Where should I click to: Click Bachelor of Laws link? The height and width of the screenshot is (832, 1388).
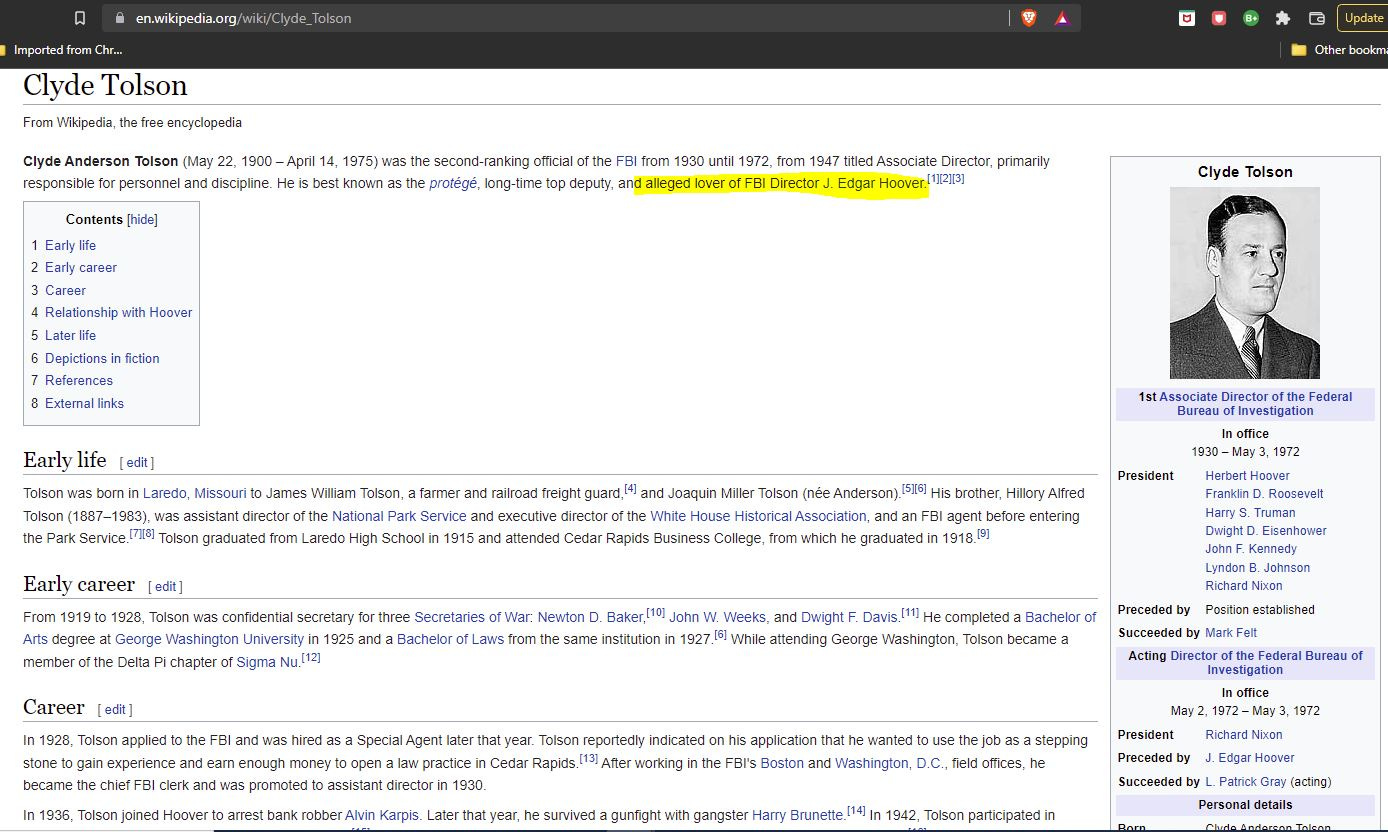pos(451,639)
